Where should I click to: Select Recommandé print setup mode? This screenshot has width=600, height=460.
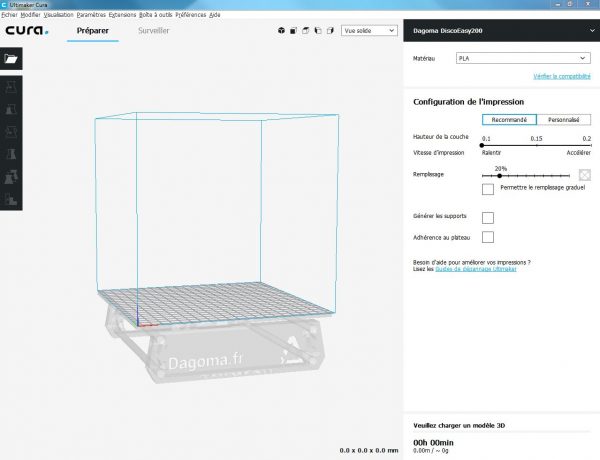point(509,120)
